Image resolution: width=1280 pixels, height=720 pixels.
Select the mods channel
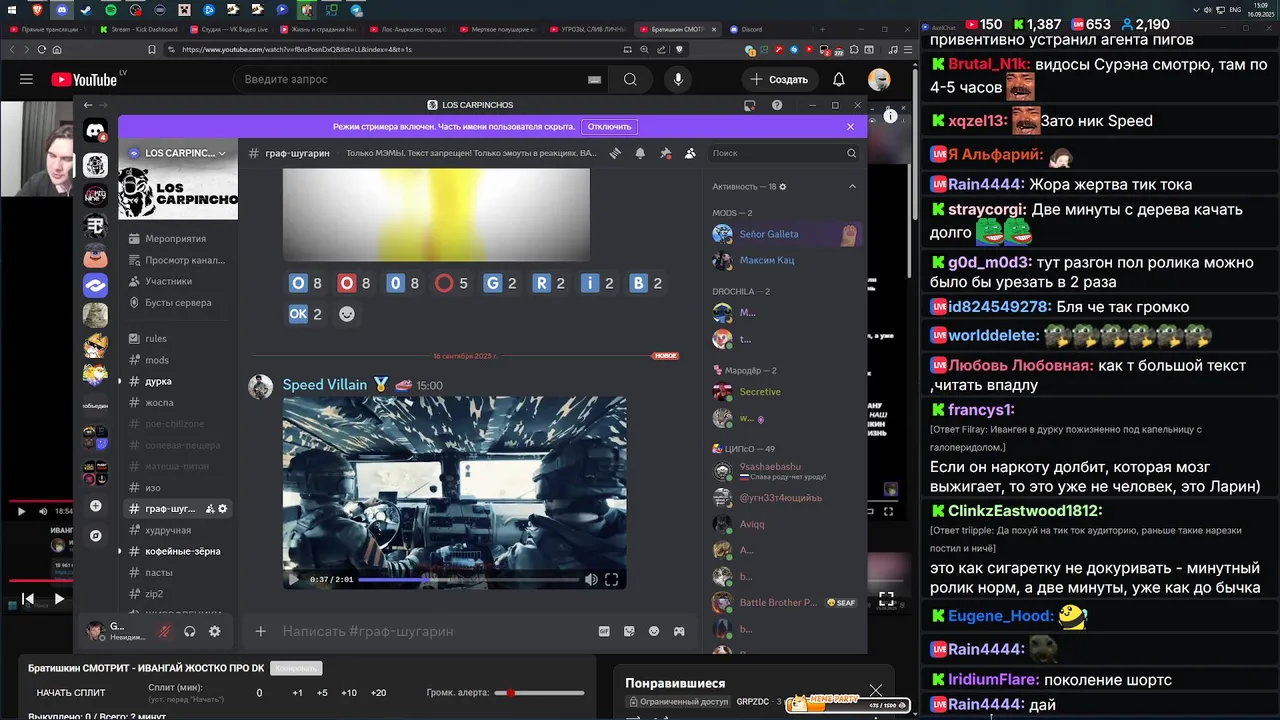pos(177,360)
